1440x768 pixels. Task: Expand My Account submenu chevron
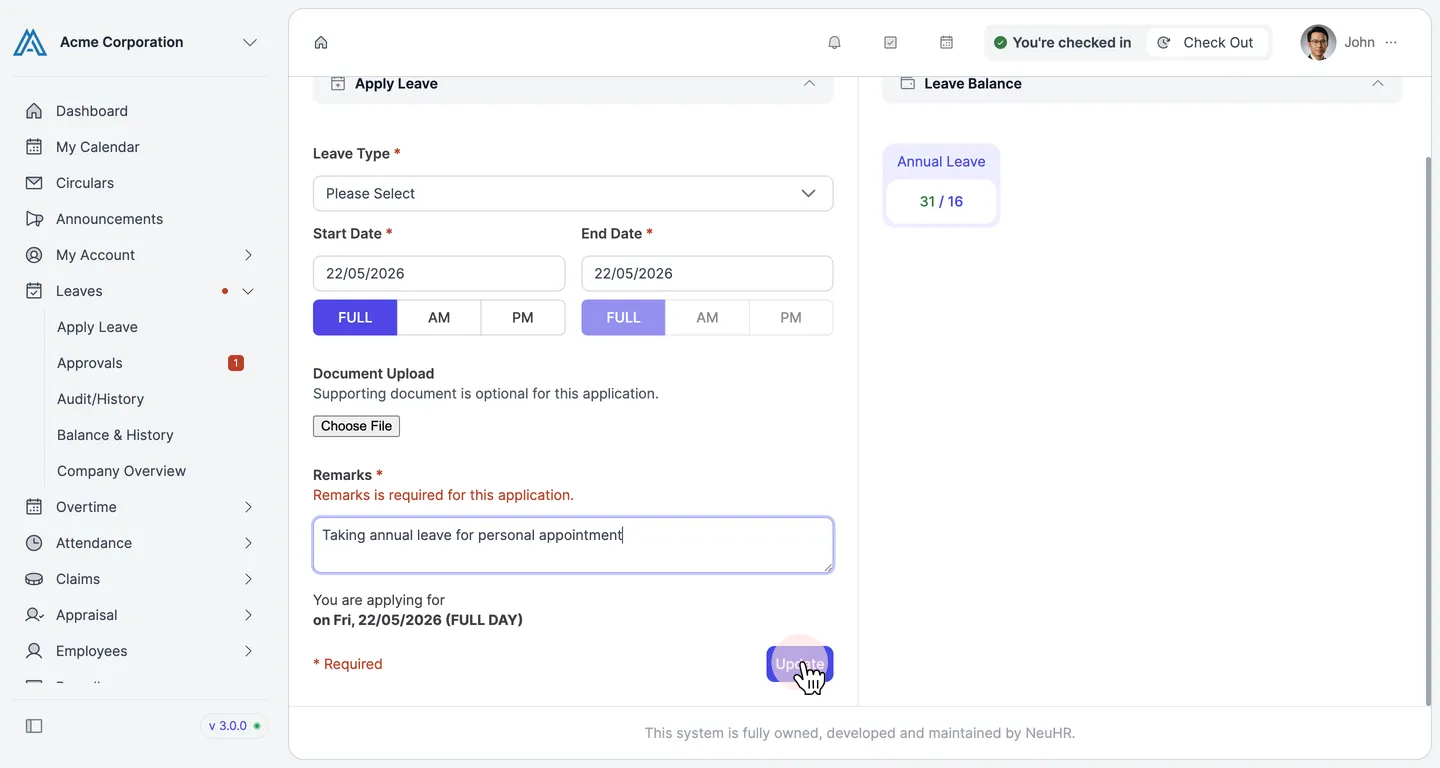click(248, 255)
